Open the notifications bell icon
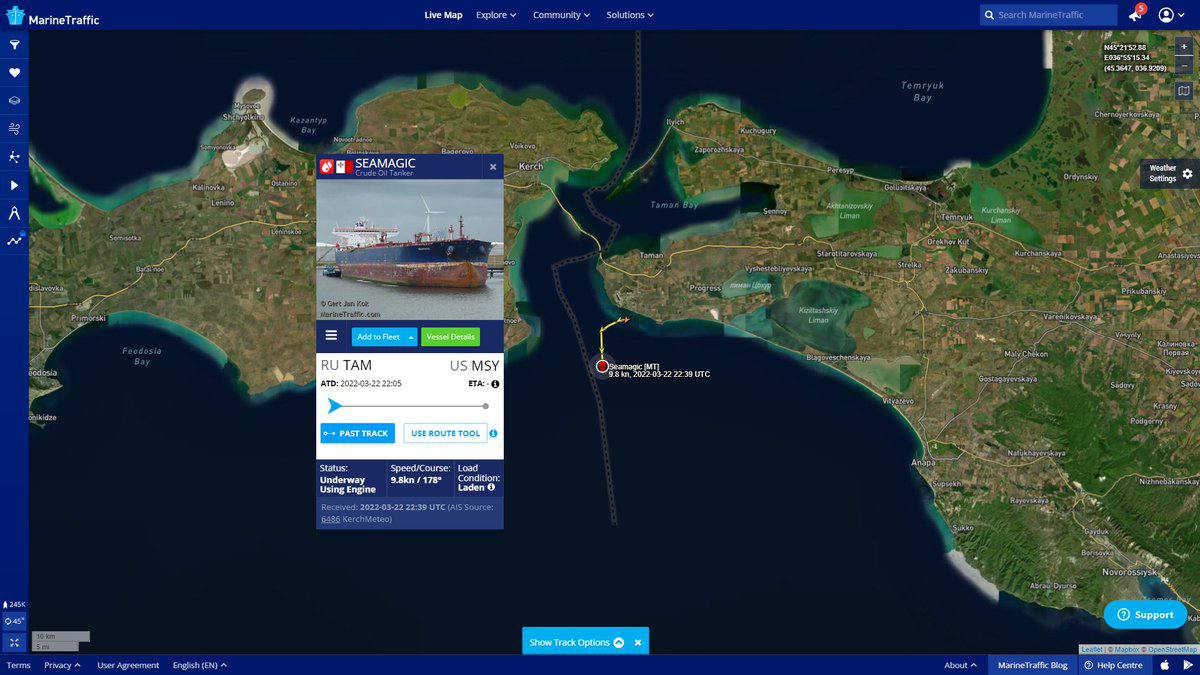The image size is (1200, 675). (1135, 15)
